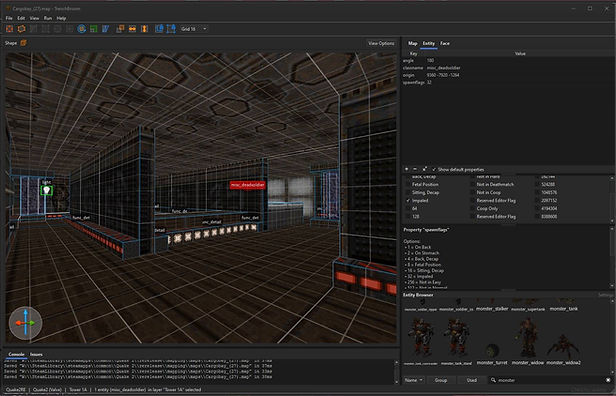Flip selection horizontally
Viewport: 616px width, 396px height.
click(x=132, y=29)
